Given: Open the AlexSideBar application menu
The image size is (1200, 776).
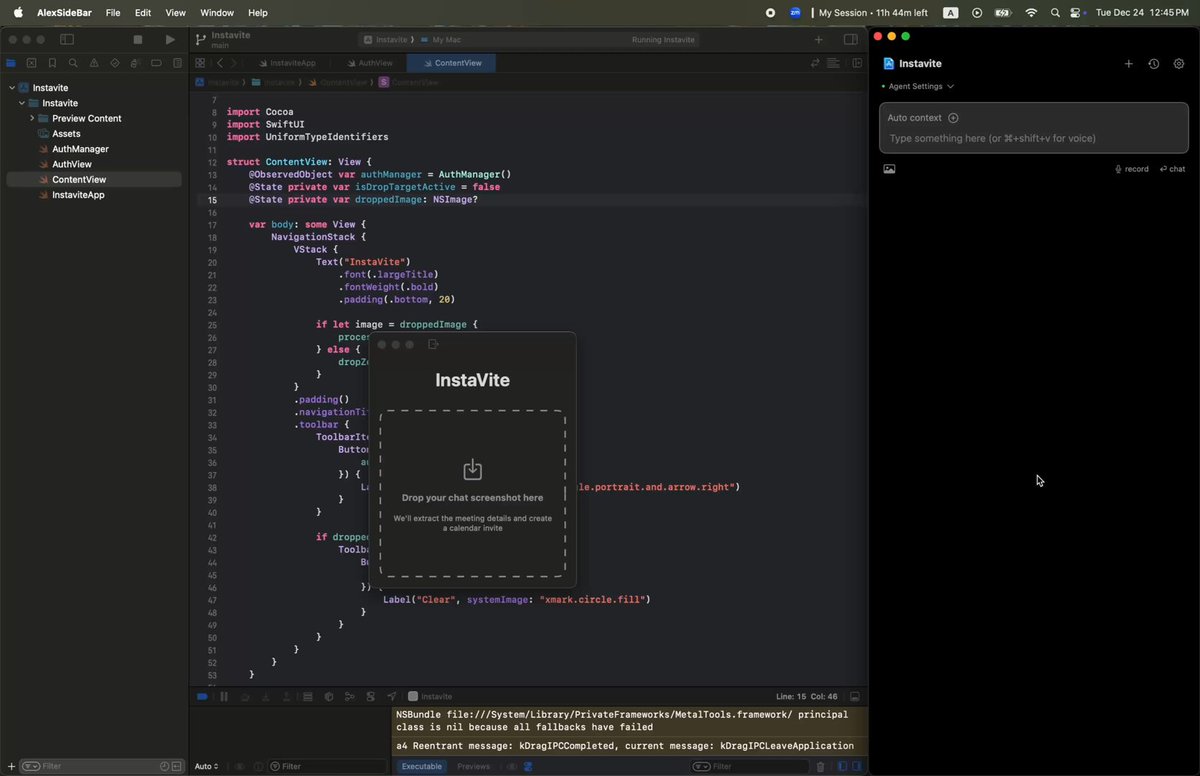Looking at the screenshot, I should pyautogui.click(x=65, y=13).
